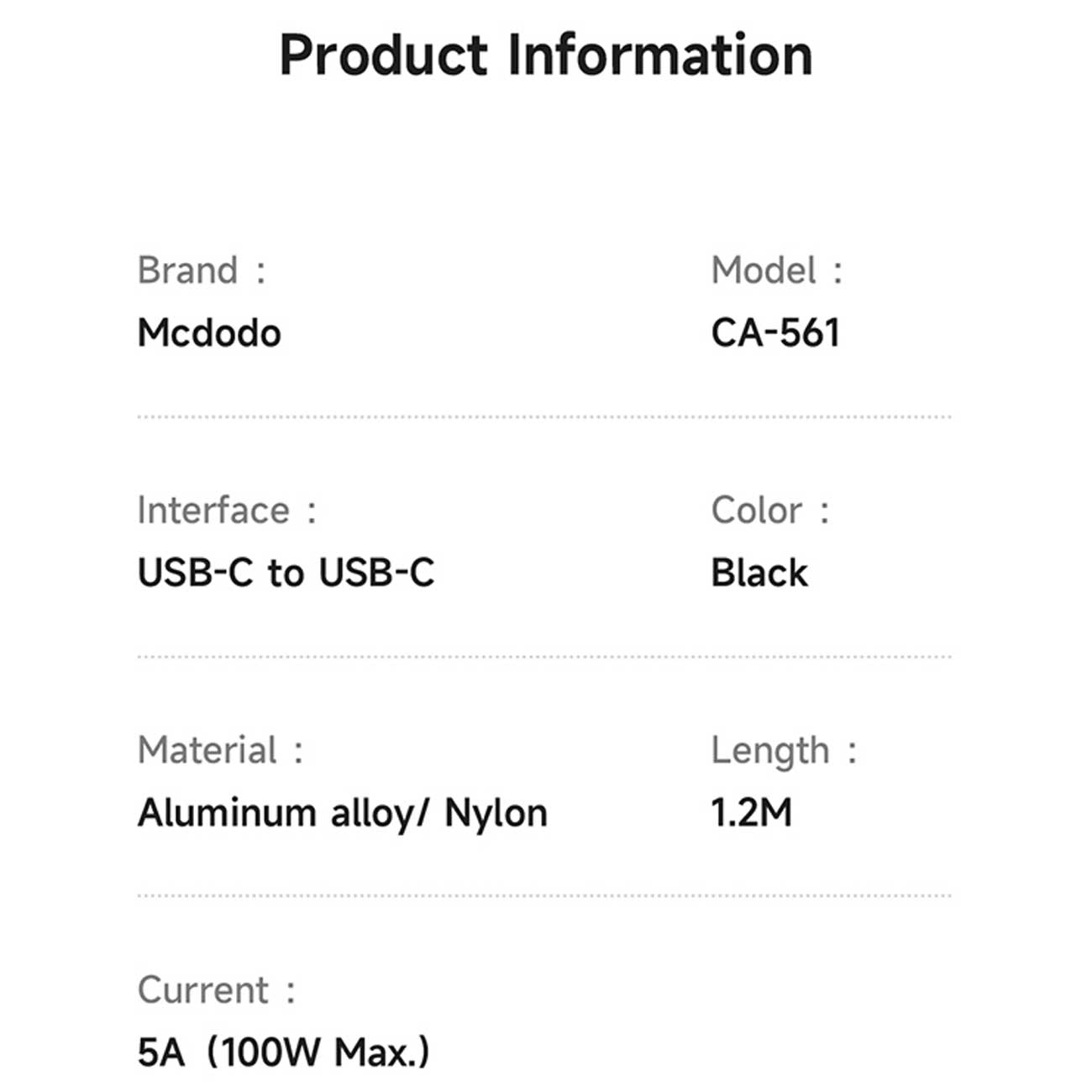Select the USB-C to USB-C text
The image size is (1092, 1092).
pyautogui.click(x=286, y=574)
